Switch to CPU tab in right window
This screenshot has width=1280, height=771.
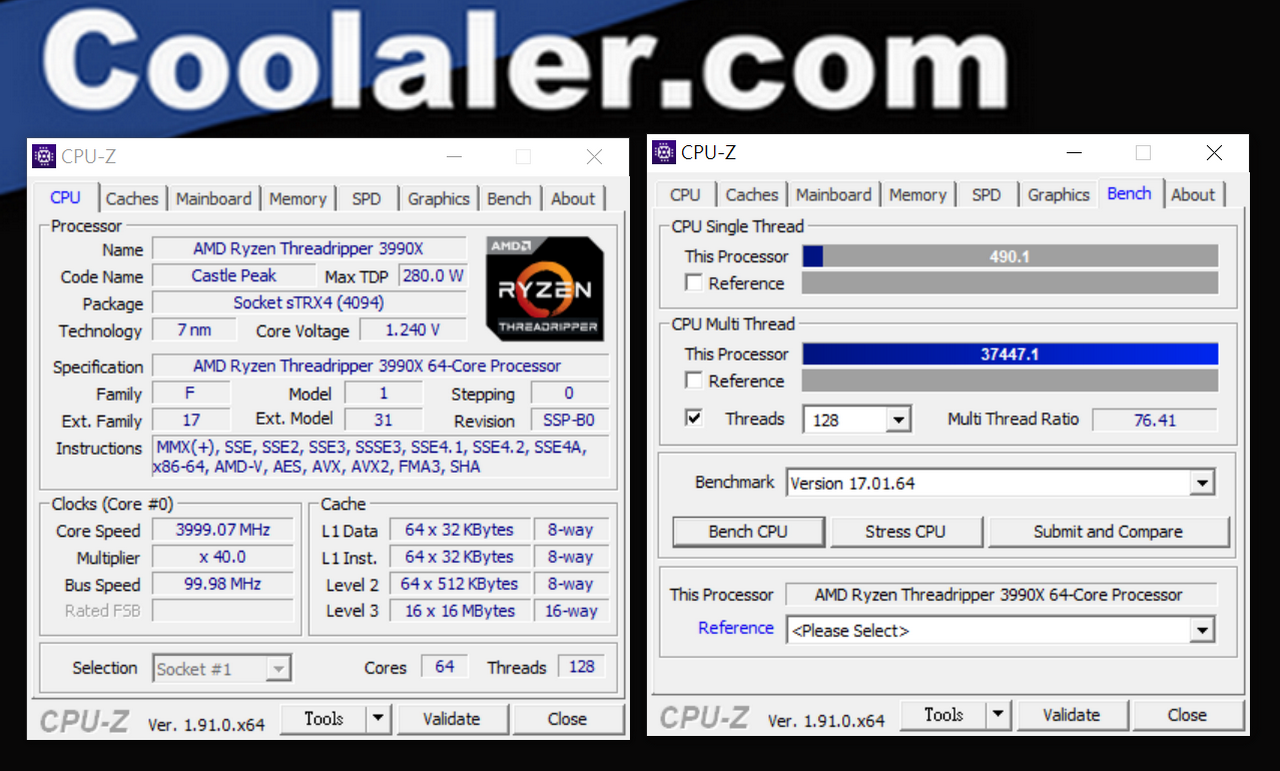(x=685, y=195)
